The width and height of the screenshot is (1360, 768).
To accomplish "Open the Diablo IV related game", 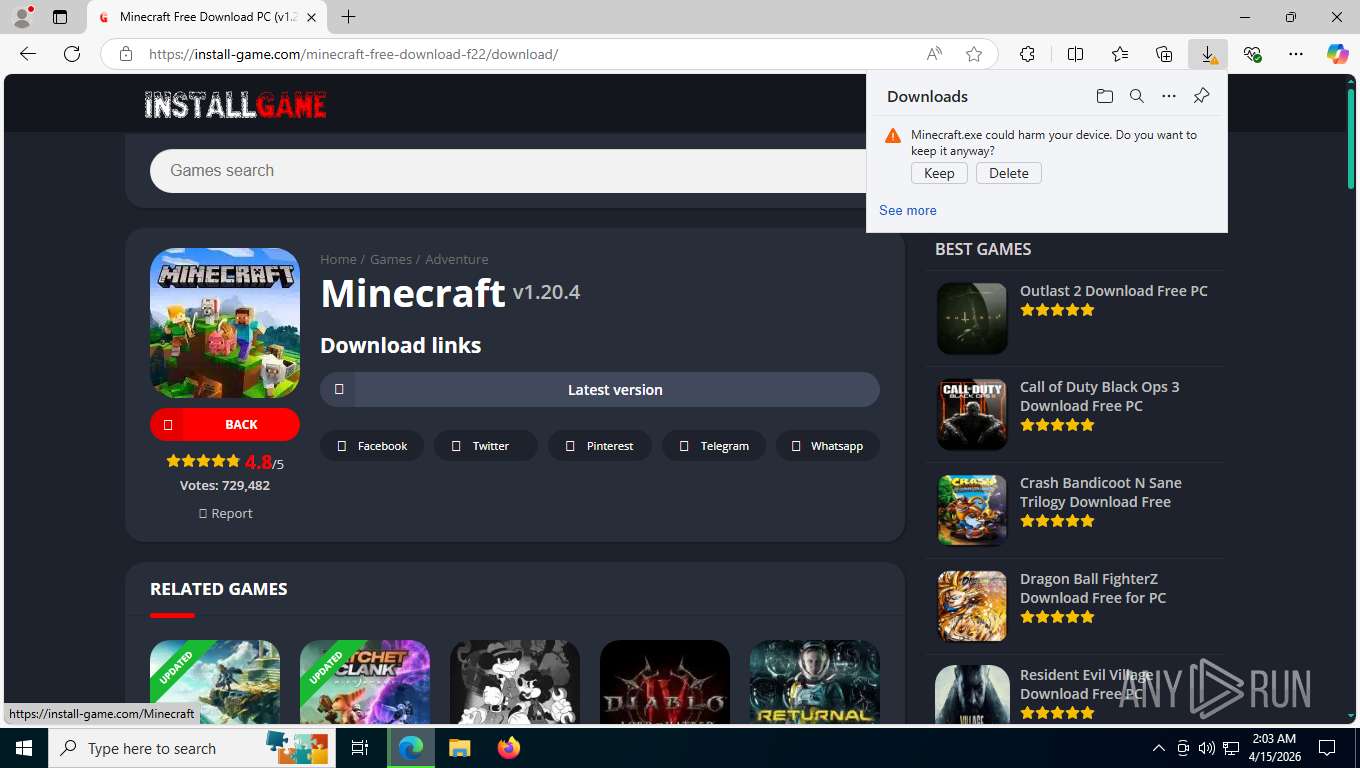I will click(665, 682).
